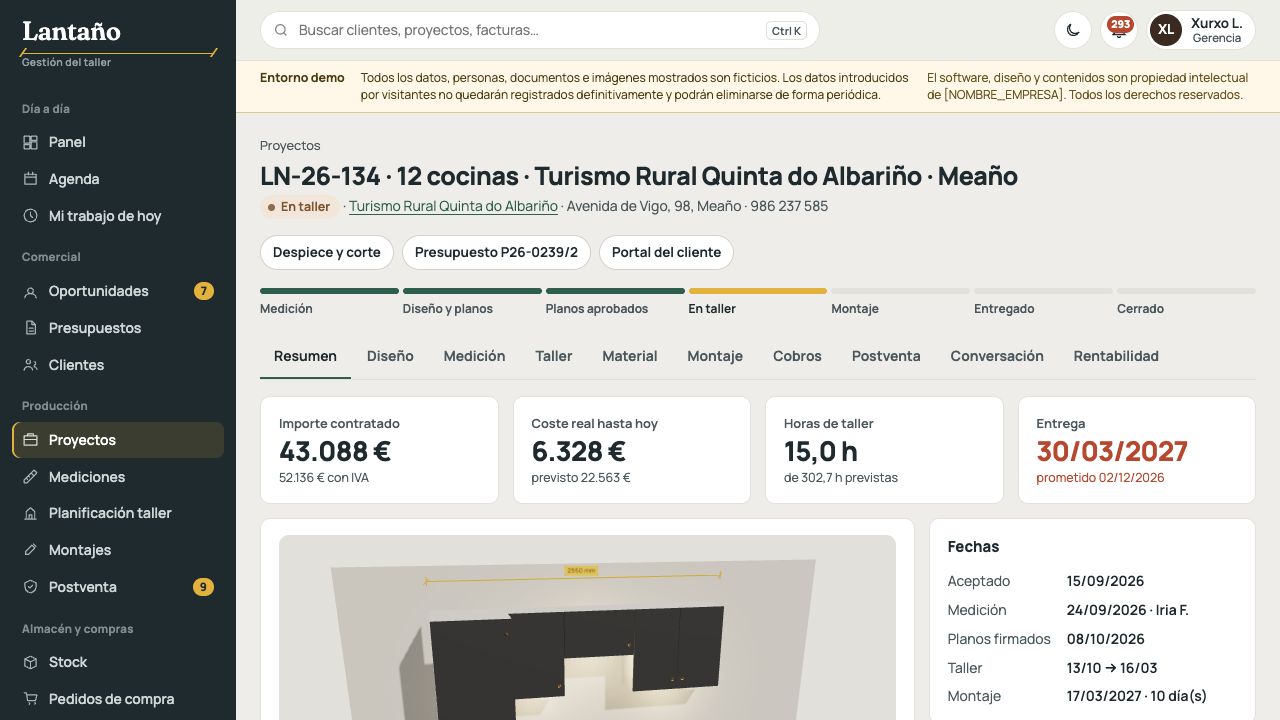The height and width of the screenshot is (720, 1280).
Task: Click Despiece y corte button
Action: (x=327, y=252)
